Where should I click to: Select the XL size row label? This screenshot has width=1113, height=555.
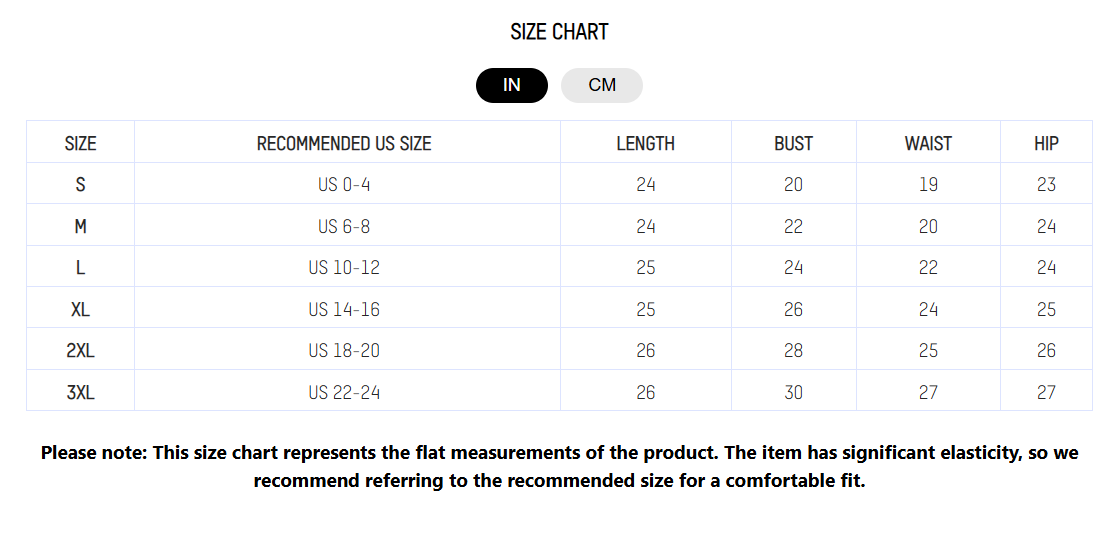80,309
